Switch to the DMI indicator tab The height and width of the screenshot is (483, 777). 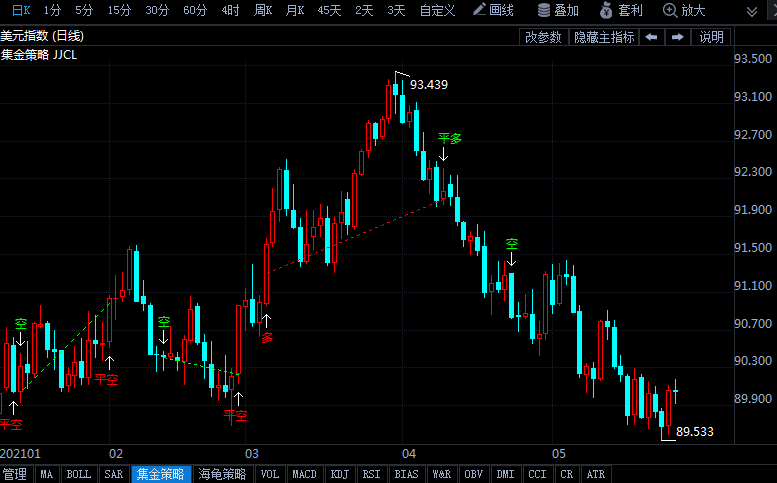[x=505, y=474]
